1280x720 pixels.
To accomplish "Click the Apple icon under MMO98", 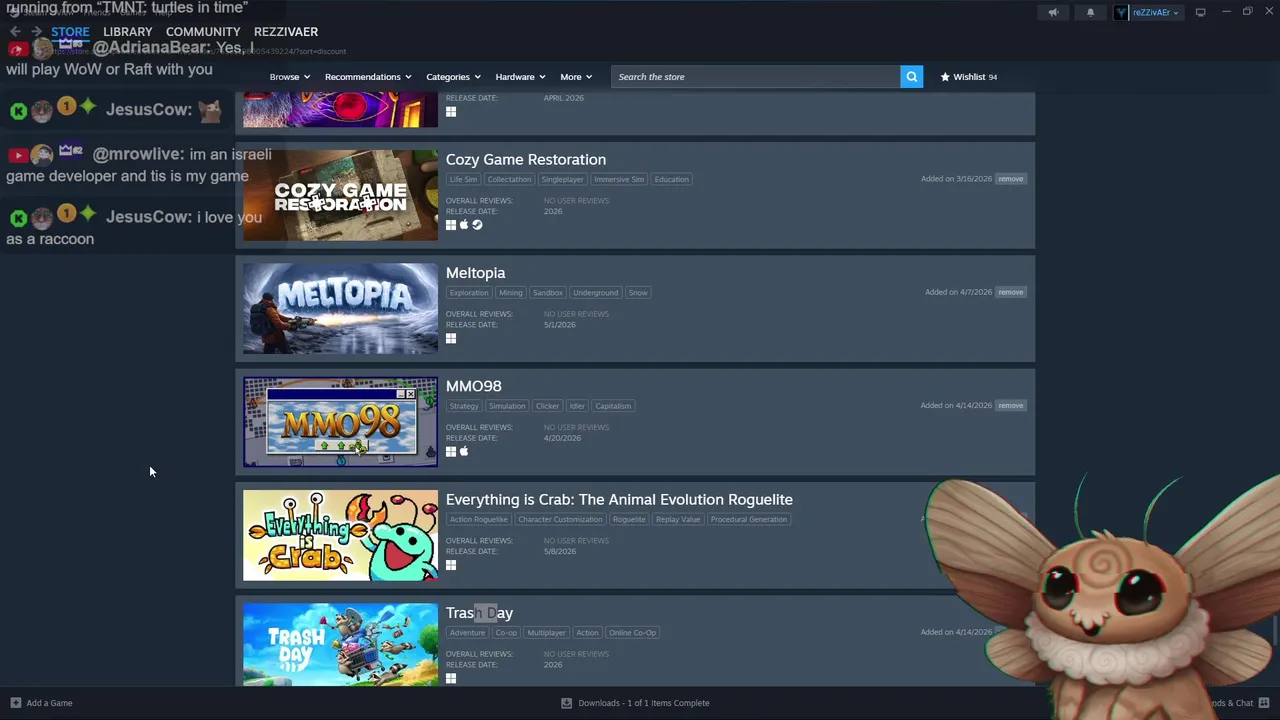I will 464,452.
